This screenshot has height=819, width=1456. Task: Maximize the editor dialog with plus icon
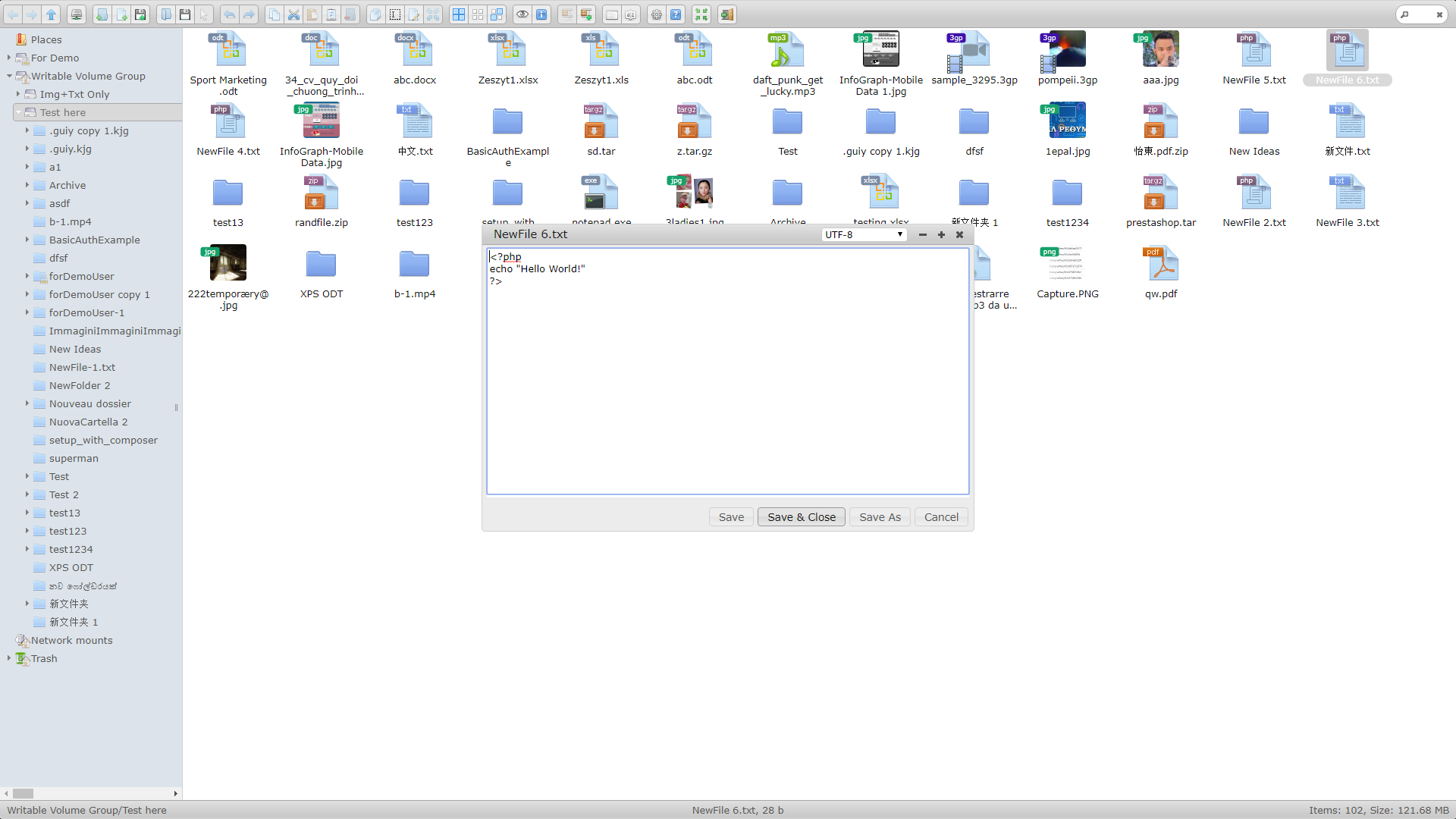[941, 235]
